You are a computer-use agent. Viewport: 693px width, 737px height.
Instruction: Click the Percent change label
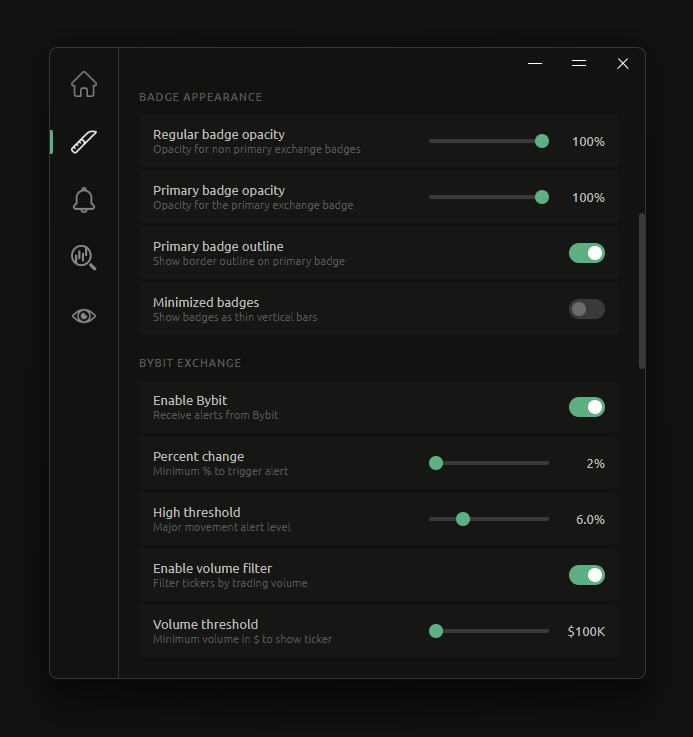pos(198,456)
